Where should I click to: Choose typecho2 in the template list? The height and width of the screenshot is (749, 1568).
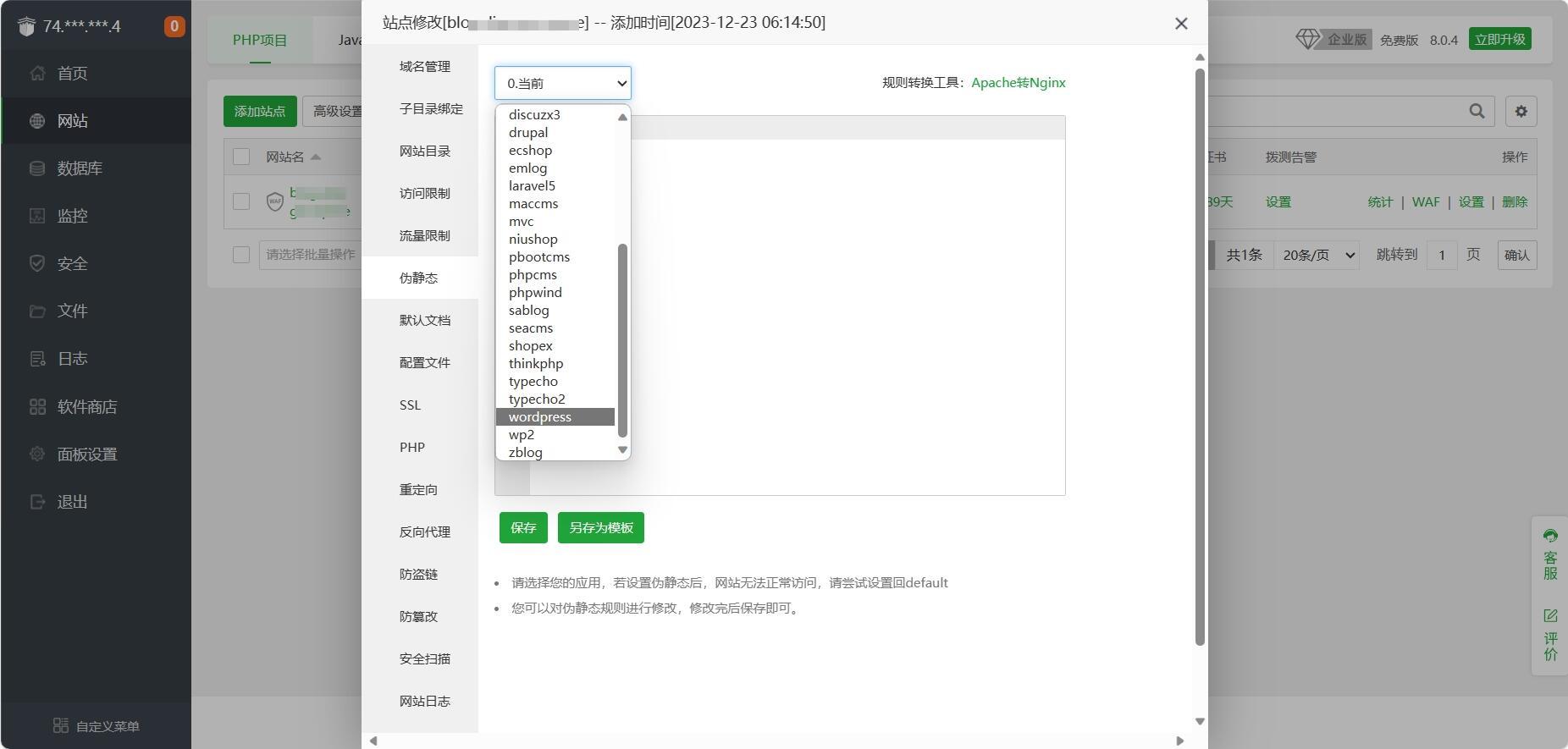555,399
